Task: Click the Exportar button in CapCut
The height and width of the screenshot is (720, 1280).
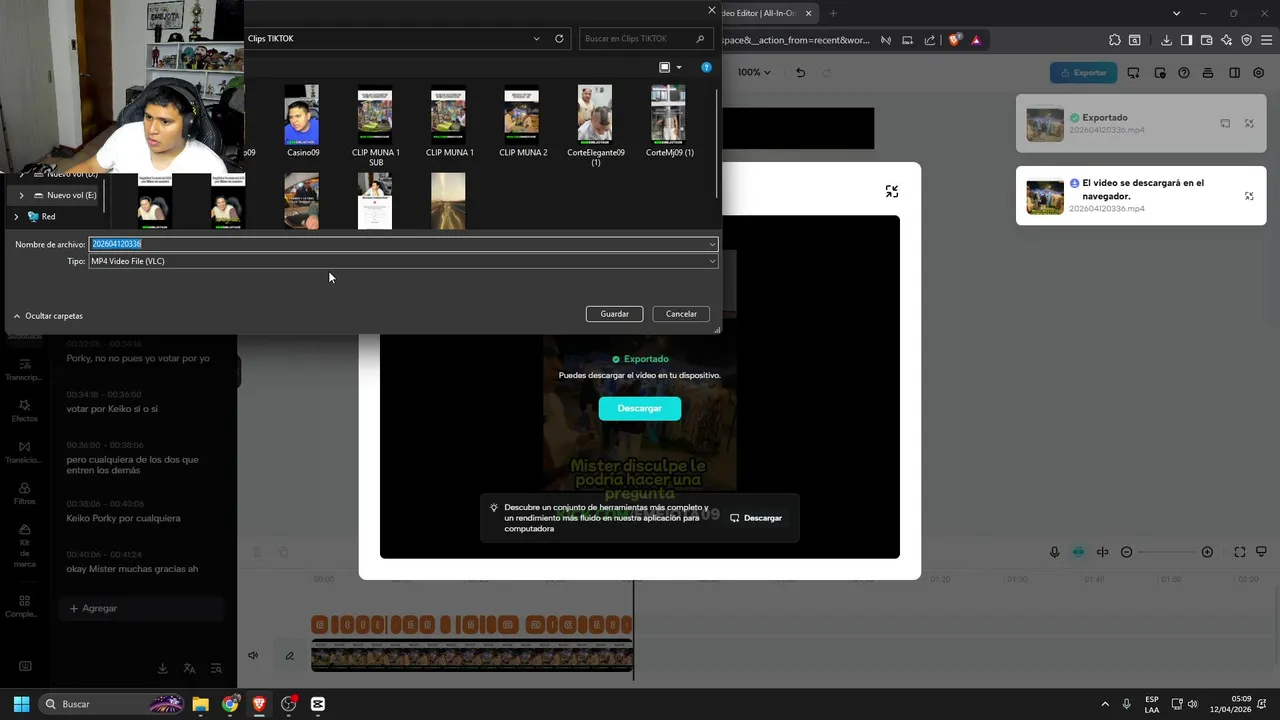Action: (1083, 73)
